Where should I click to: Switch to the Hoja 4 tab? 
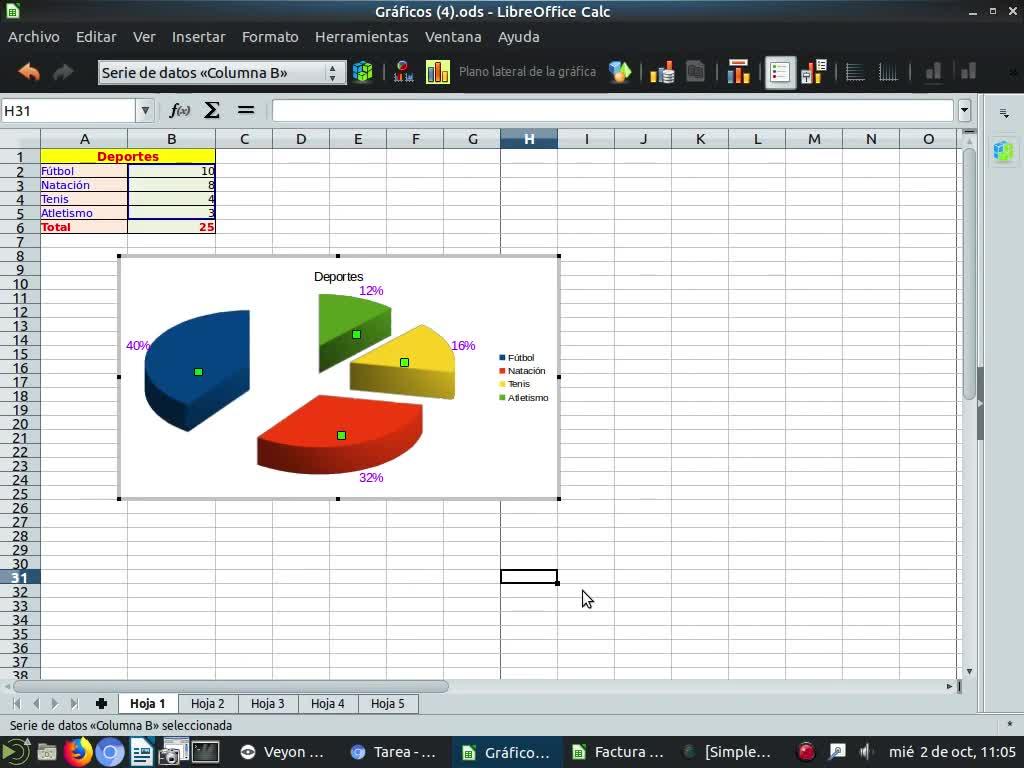pyautogui.click(x=328, y=703)
